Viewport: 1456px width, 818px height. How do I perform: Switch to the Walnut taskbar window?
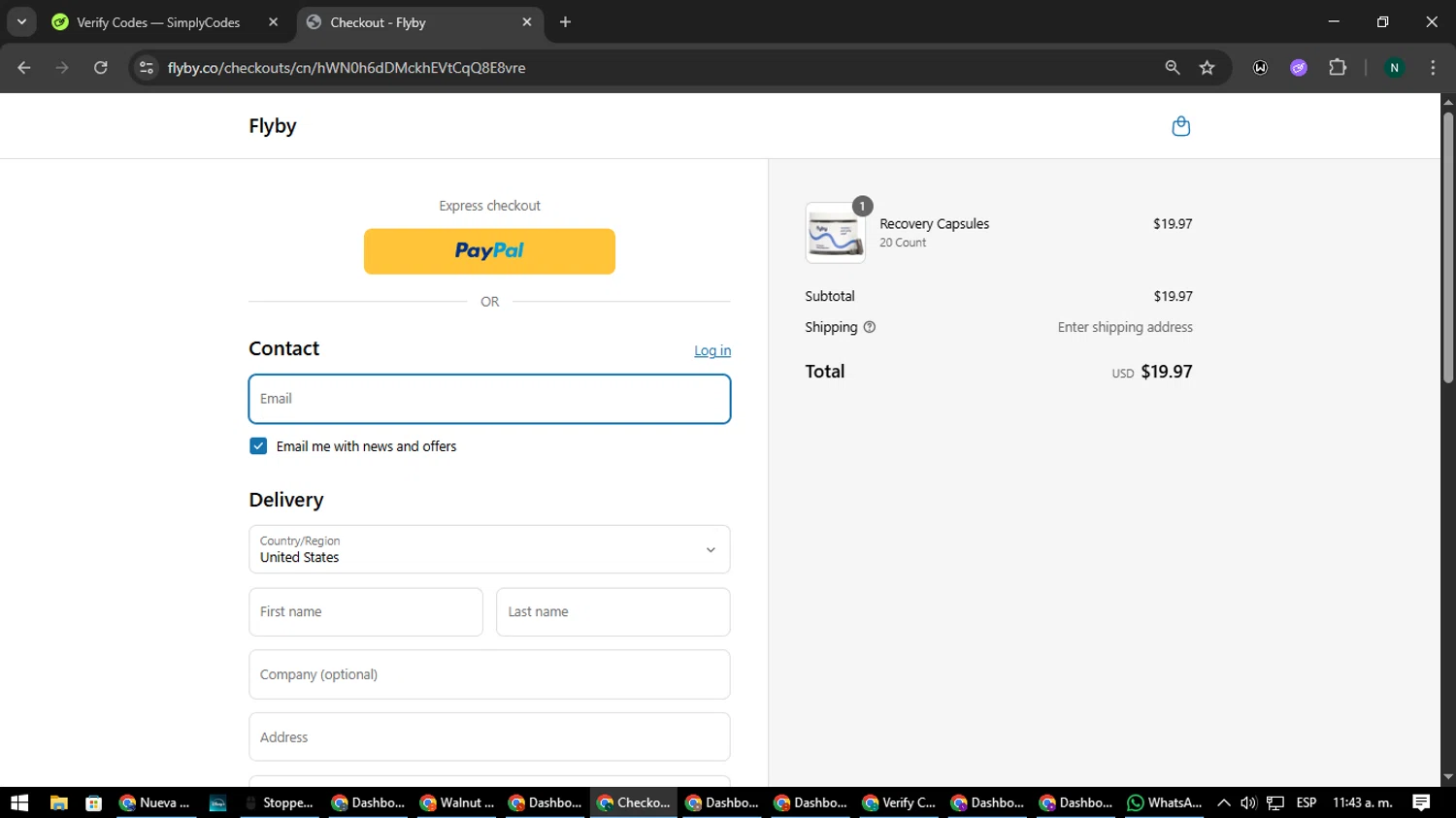457,802
